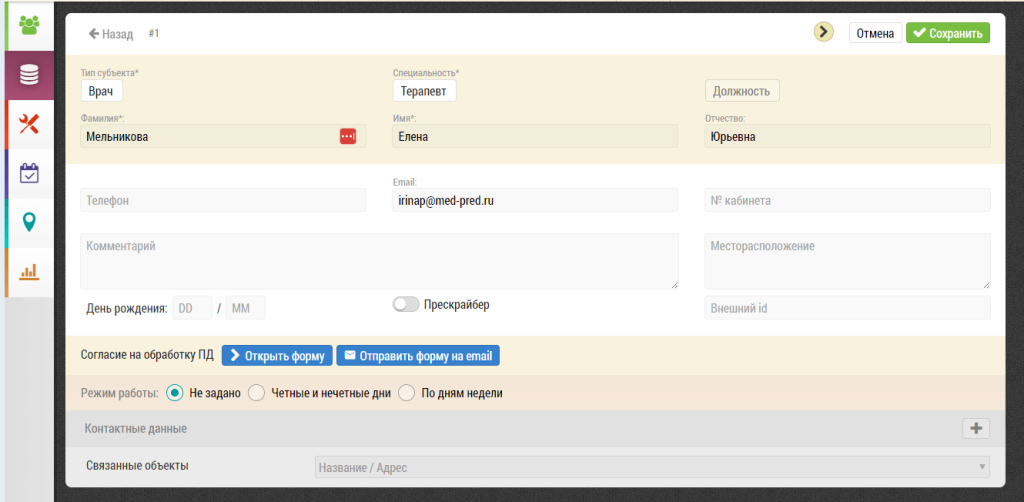Open the database sidebar icon
The height and width of the screenshot is (502, 1024).
(29, 75)
